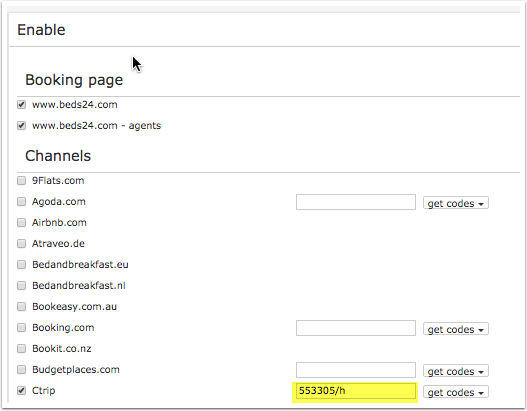Click the Bedandbreakfast.nl label

pos(79,286)
